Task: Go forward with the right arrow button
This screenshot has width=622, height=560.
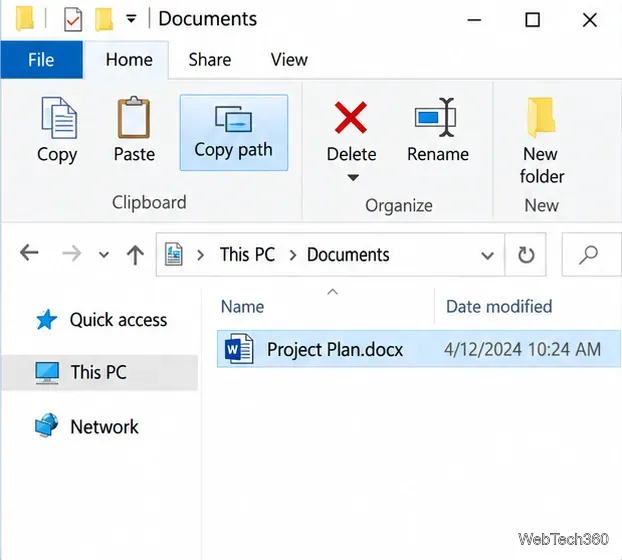Action: click(72, 253)
